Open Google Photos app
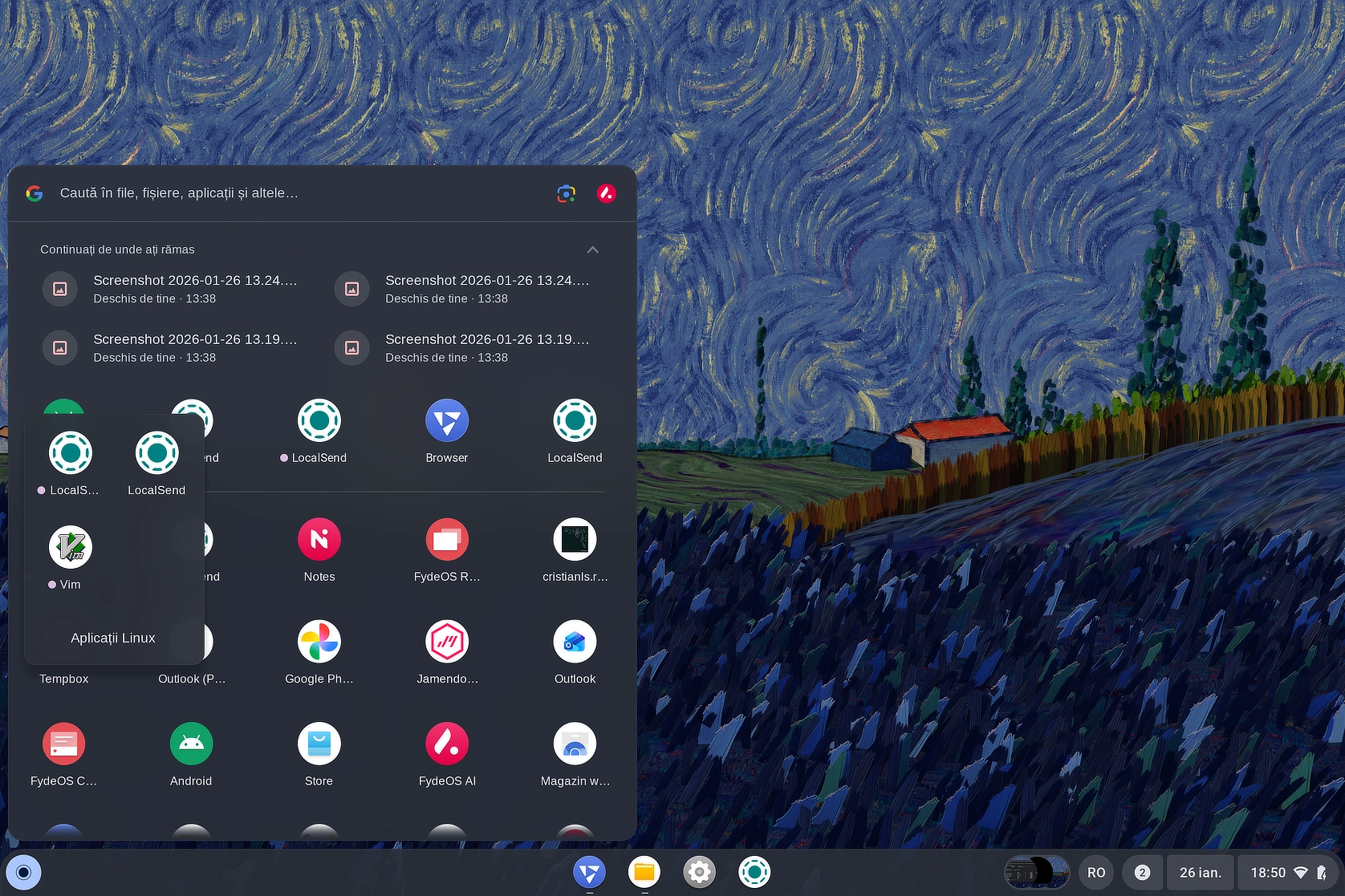Screen dimensions: 1345x896 [x=319, y=642]
